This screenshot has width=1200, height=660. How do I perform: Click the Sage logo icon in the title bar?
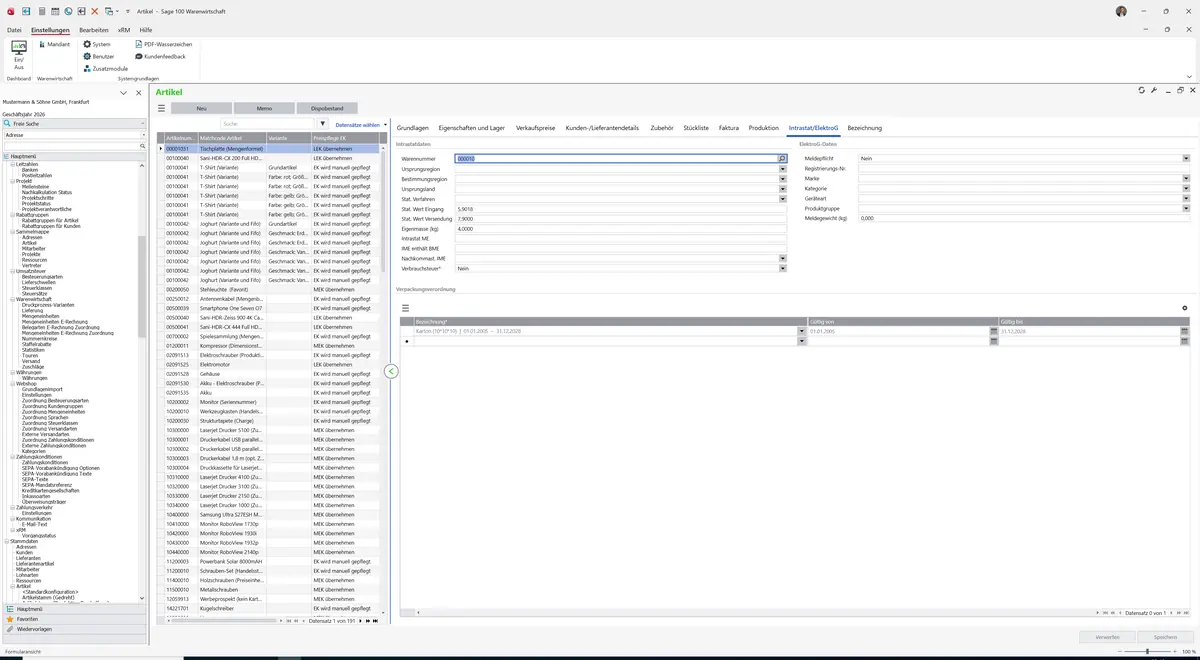pyautogui.click(x=11, y=11)
